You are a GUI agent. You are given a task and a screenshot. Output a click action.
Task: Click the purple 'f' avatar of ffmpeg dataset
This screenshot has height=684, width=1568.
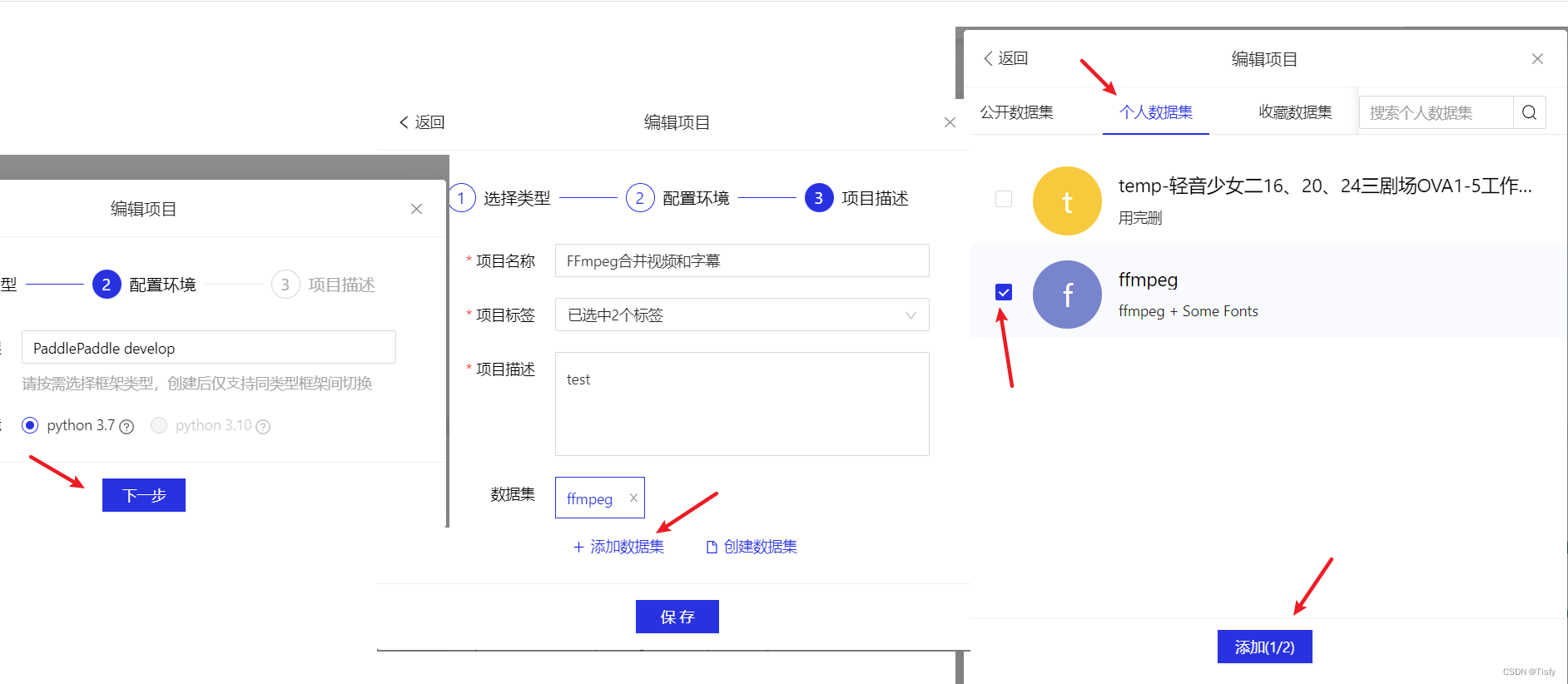pos(1067,295)
